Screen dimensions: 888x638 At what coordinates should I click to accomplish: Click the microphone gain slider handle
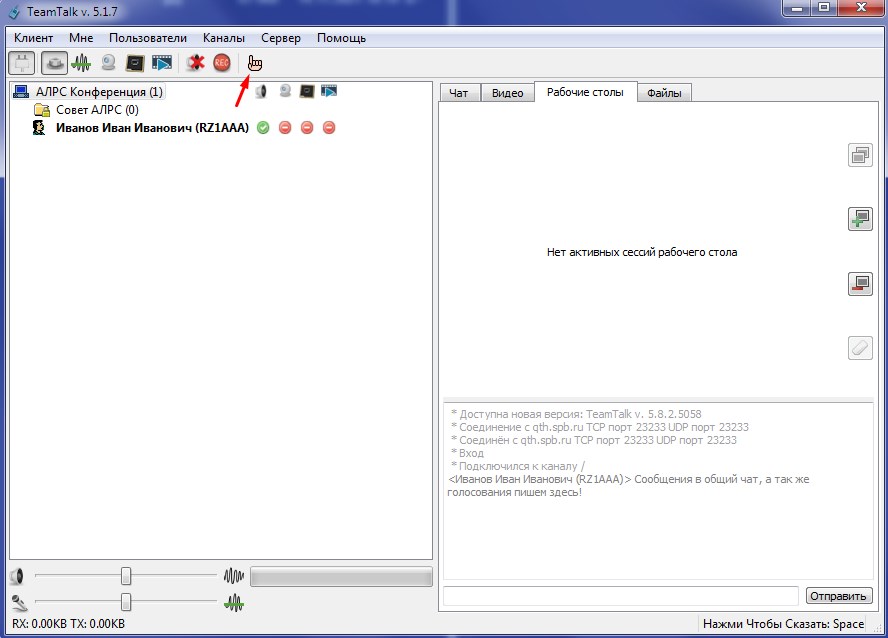coord(126,602)
